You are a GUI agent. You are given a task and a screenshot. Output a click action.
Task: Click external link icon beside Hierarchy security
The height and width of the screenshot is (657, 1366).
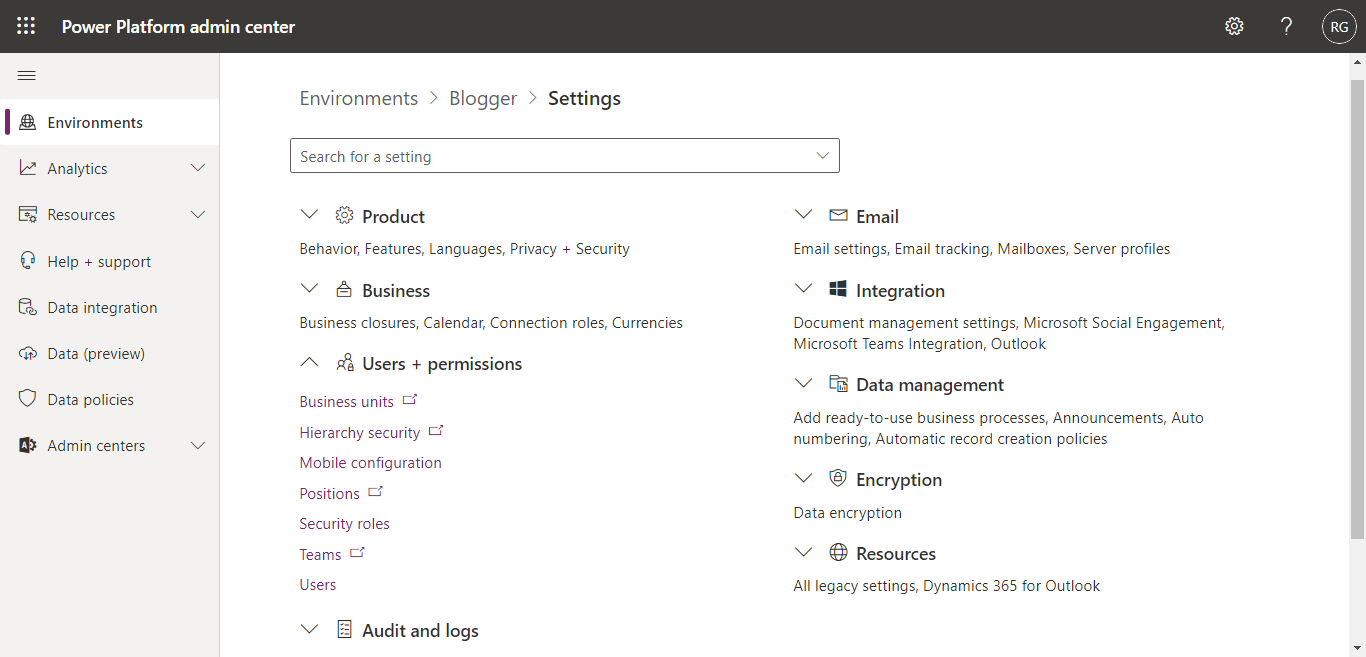pos(435,431)
